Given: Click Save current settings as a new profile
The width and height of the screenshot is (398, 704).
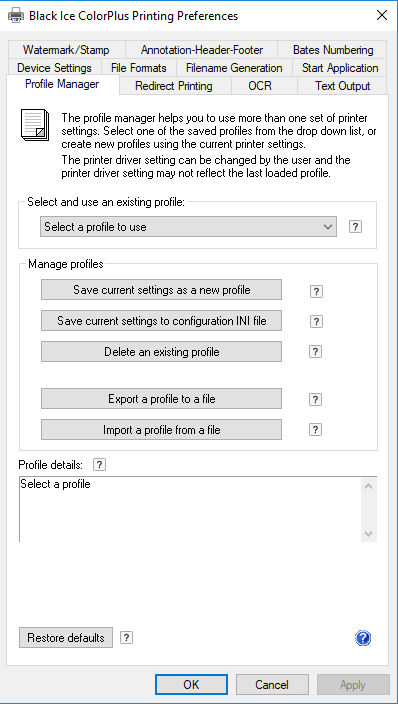Looking at the screenshot, I should pos(162,290).
